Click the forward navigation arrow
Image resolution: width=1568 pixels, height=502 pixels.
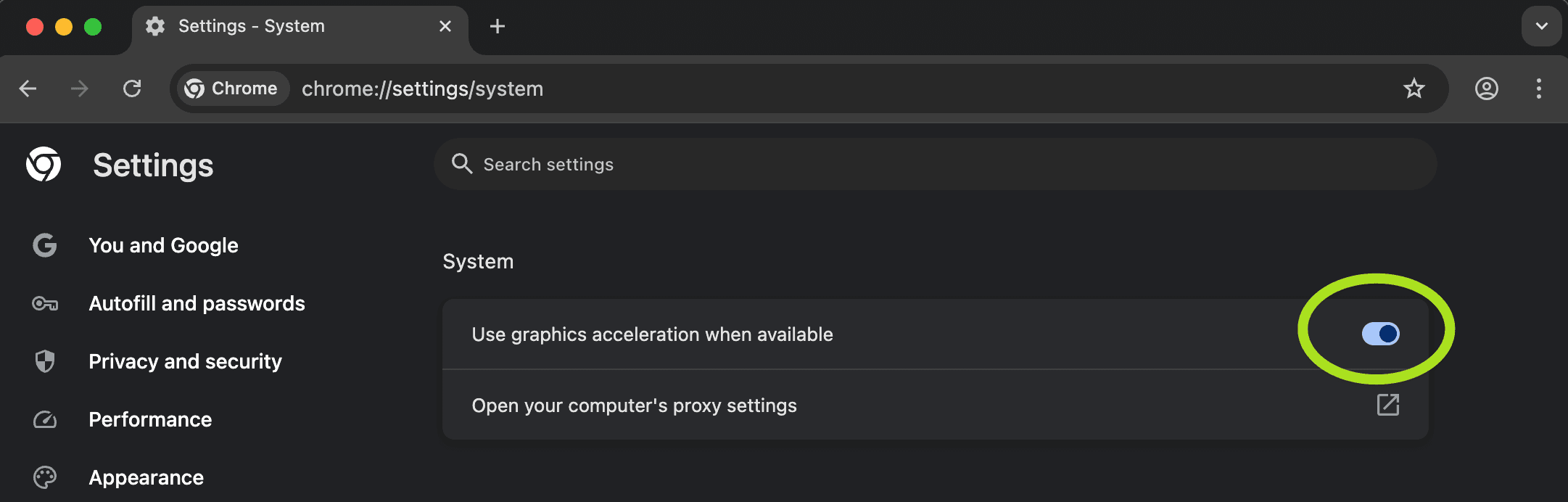click(80, 89)
